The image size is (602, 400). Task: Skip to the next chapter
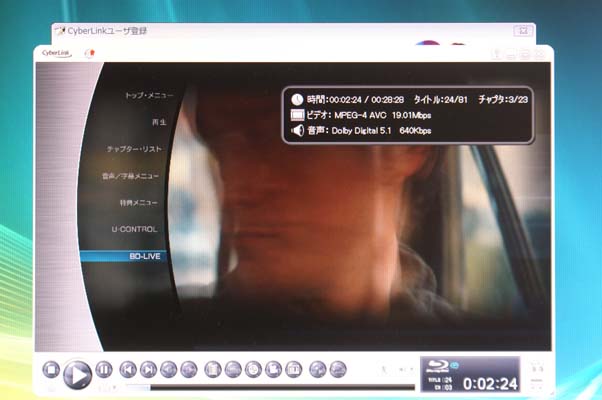[x=148, y=370]
